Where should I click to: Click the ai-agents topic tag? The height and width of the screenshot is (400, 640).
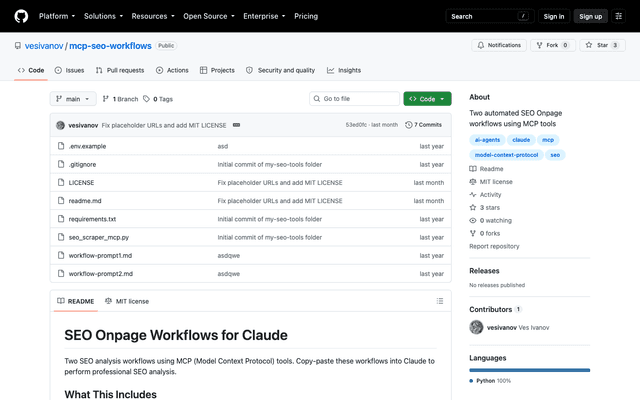tap(487, 140)
